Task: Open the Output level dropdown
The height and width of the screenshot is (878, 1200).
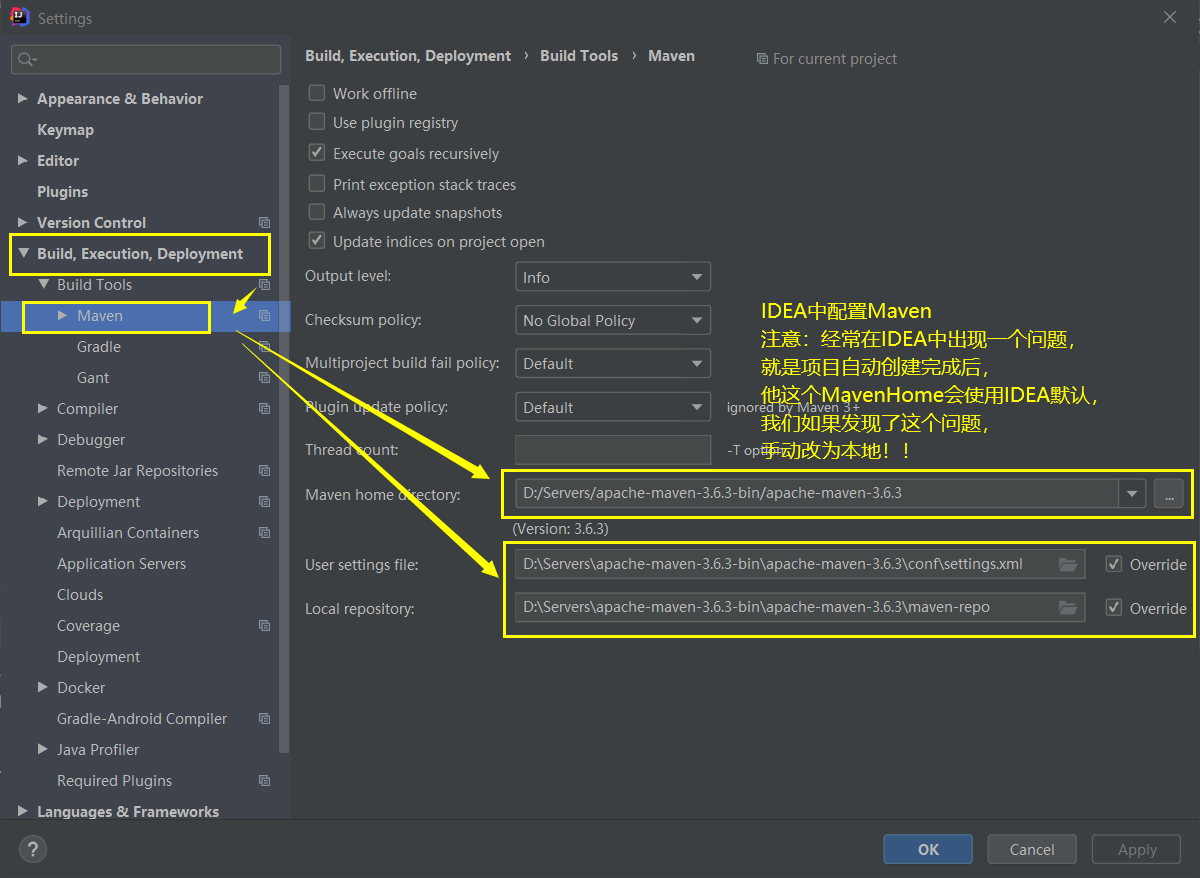Action: 613,277
